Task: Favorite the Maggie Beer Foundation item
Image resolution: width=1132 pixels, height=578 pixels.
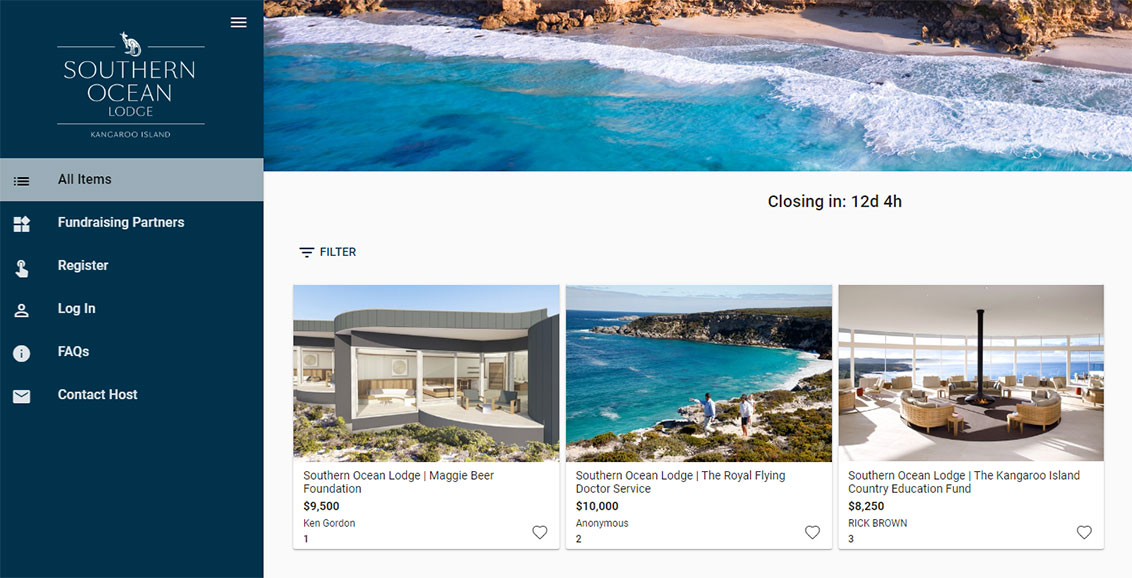Action: [540, 533]
